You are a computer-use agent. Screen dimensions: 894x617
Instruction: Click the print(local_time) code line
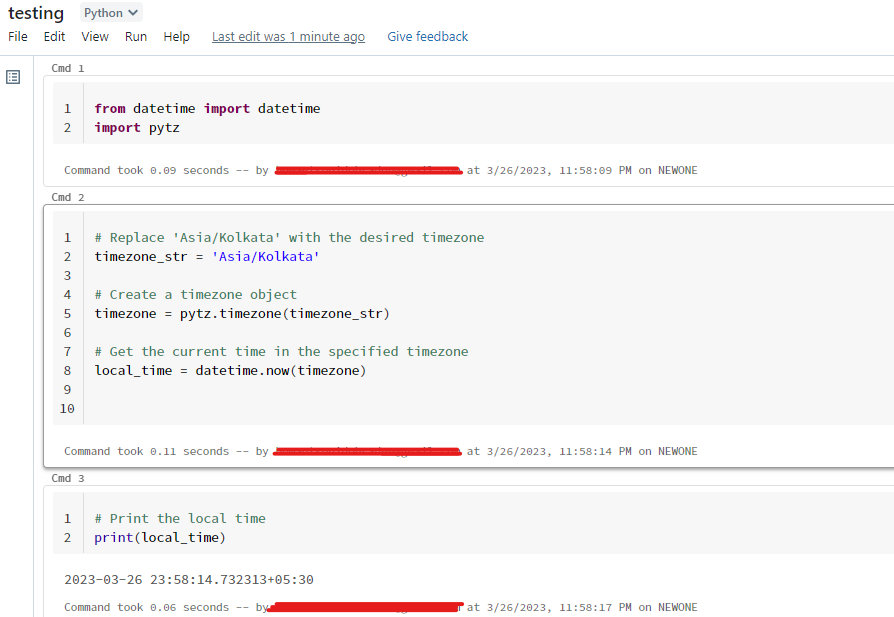coord(160,537)
